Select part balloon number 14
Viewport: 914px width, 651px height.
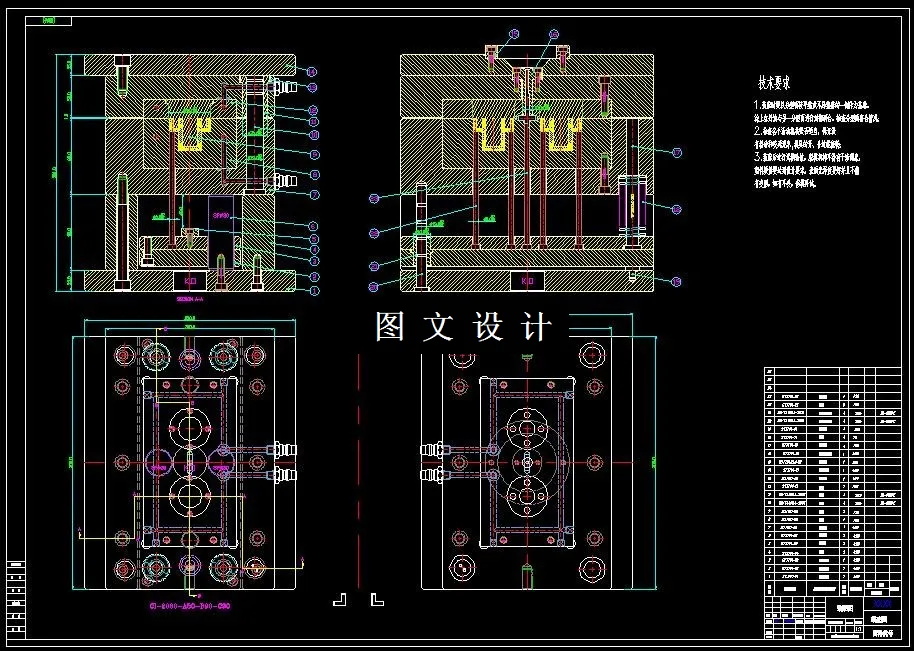312,72
